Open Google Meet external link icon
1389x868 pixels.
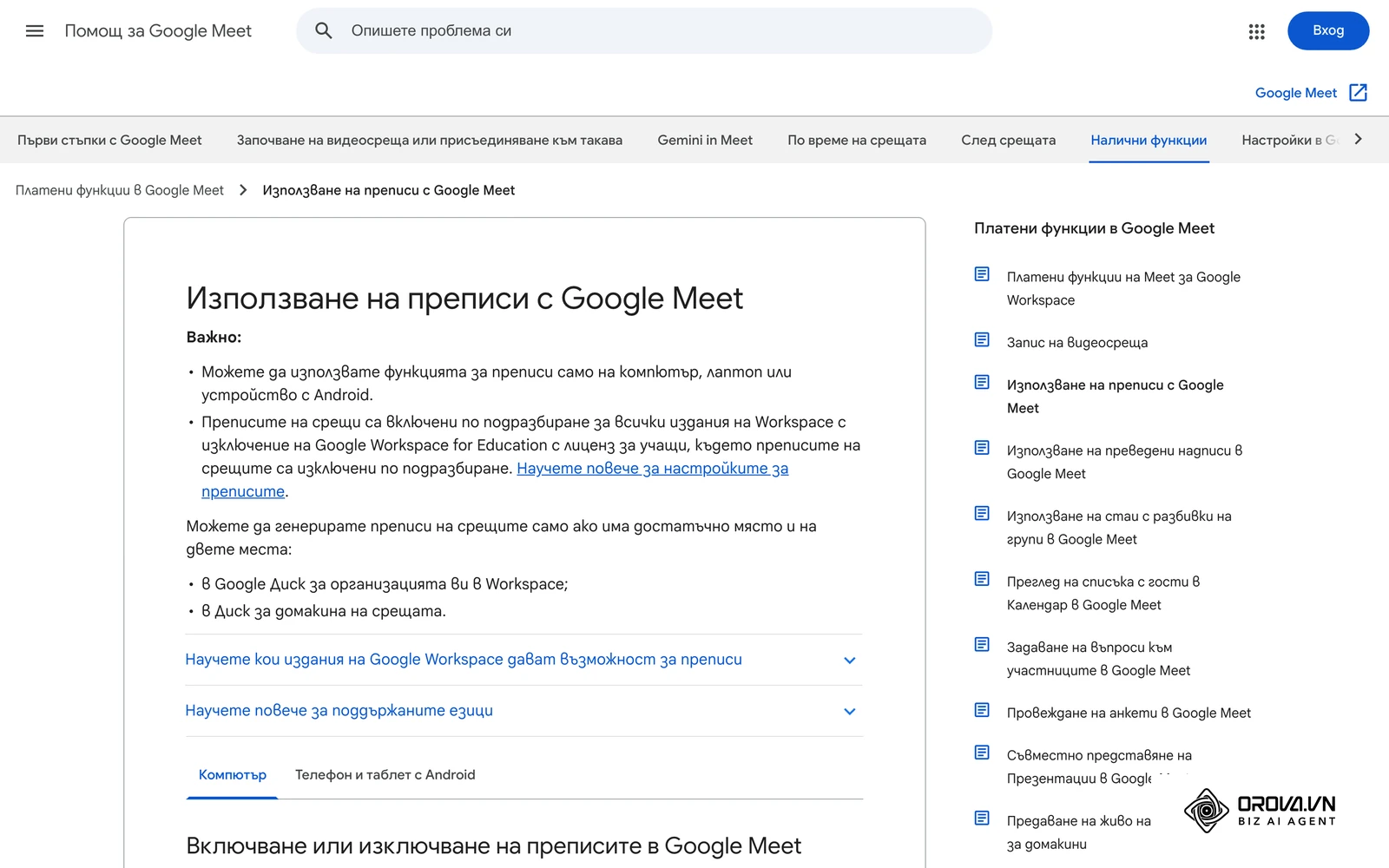coord(1358,93)
